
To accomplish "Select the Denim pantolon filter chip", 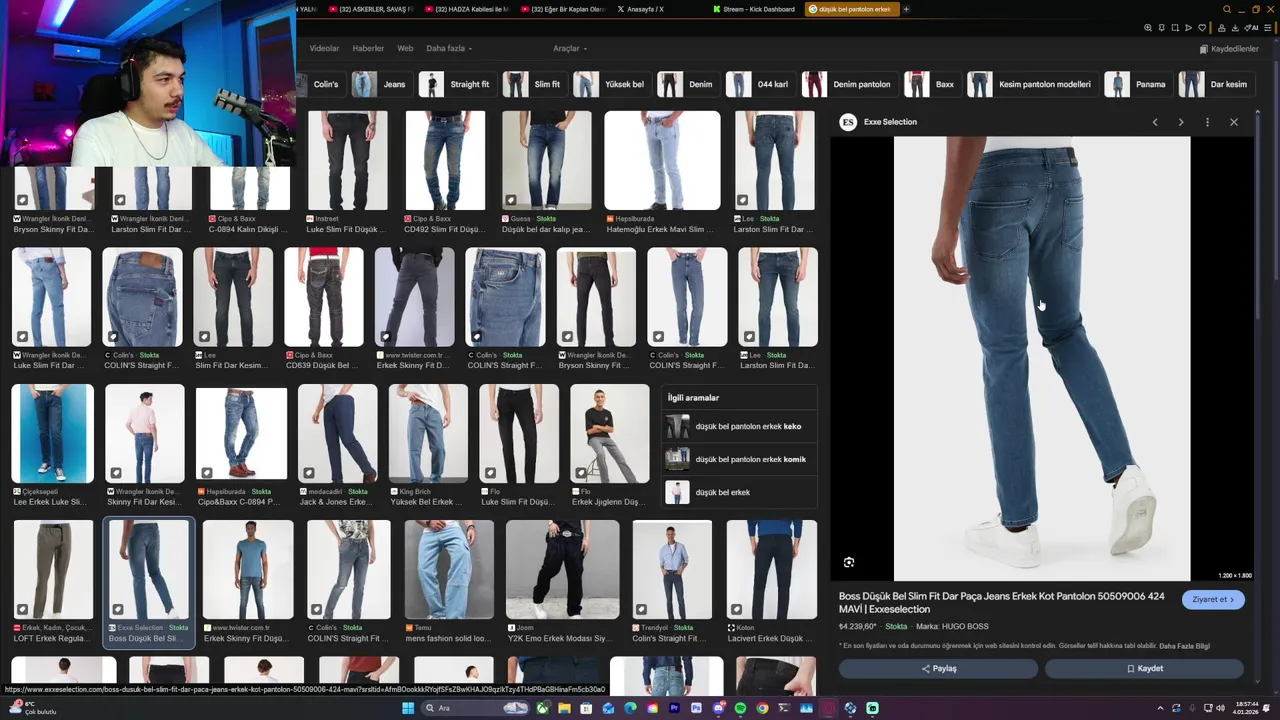I will pyautogui.click(x=849, y=84).
